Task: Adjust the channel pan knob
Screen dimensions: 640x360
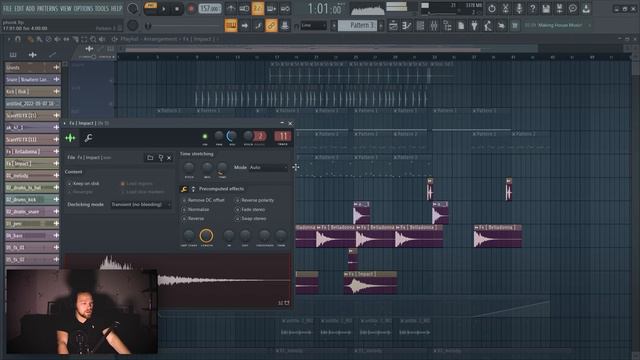Action: [219, 136]
